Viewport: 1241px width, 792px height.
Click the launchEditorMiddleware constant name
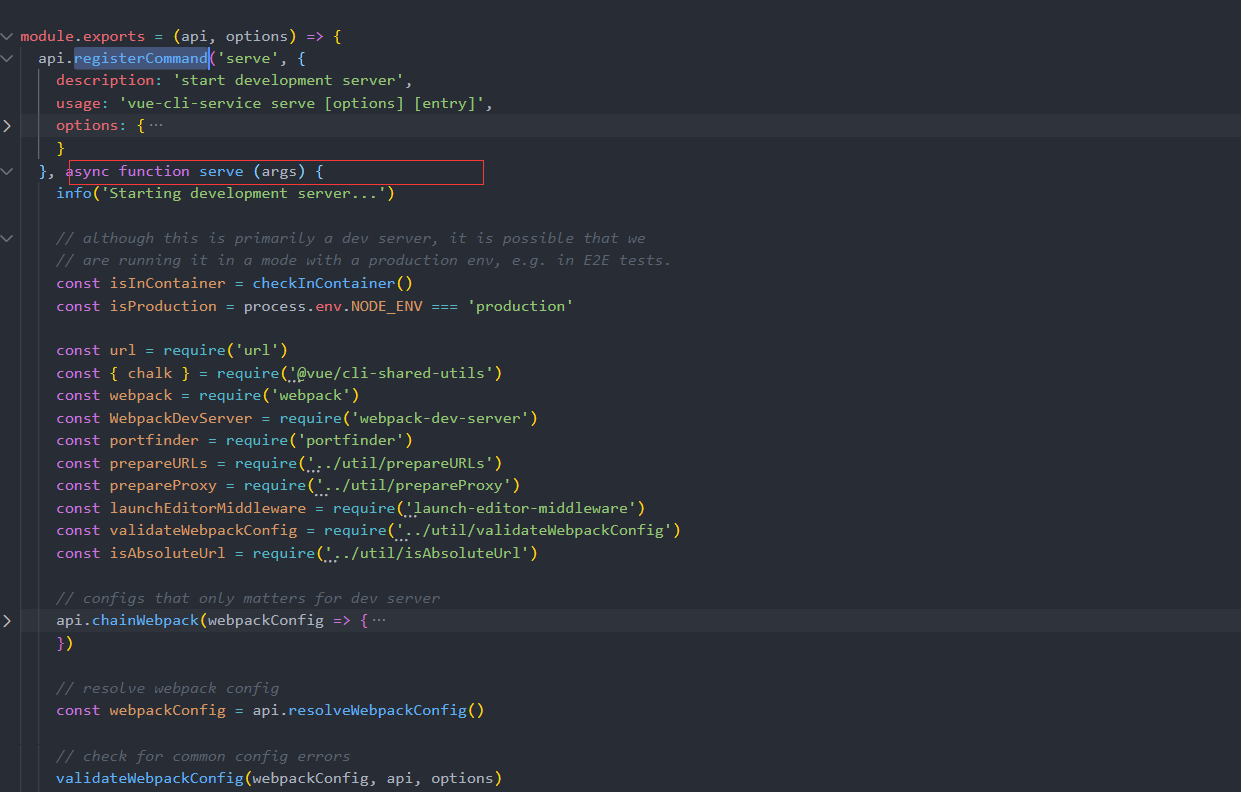pyautogui.click(x=208, y=508)
